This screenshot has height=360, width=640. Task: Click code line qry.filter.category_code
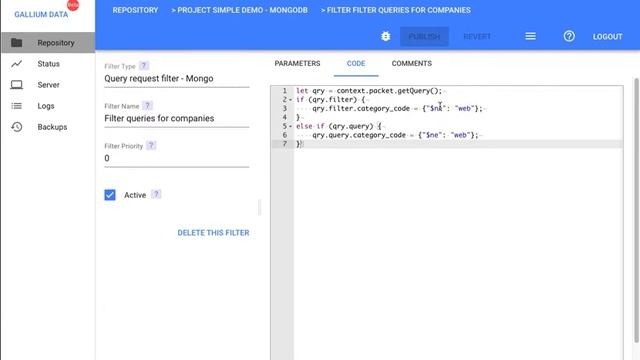coord(397,109)
